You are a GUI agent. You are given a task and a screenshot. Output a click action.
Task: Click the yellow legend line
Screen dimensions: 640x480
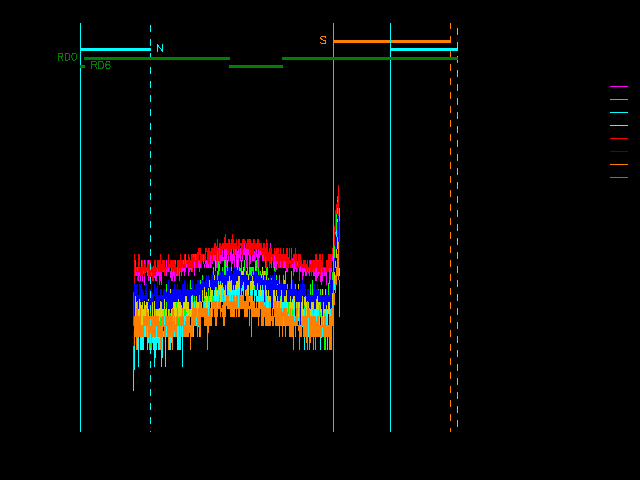coord(619,126)
